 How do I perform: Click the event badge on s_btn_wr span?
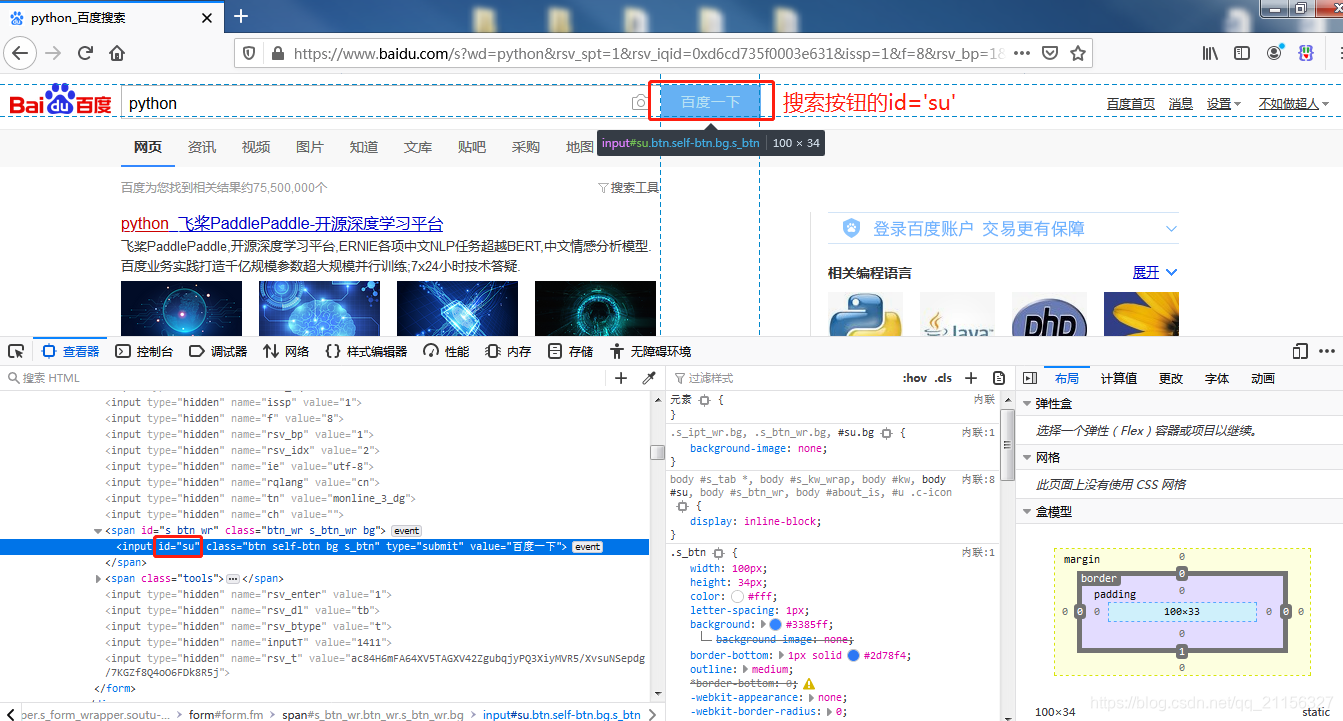point(406,531)
